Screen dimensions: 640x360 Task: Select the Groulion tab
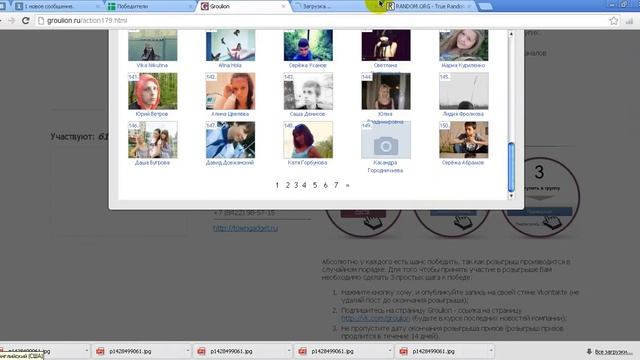point(243,7)
